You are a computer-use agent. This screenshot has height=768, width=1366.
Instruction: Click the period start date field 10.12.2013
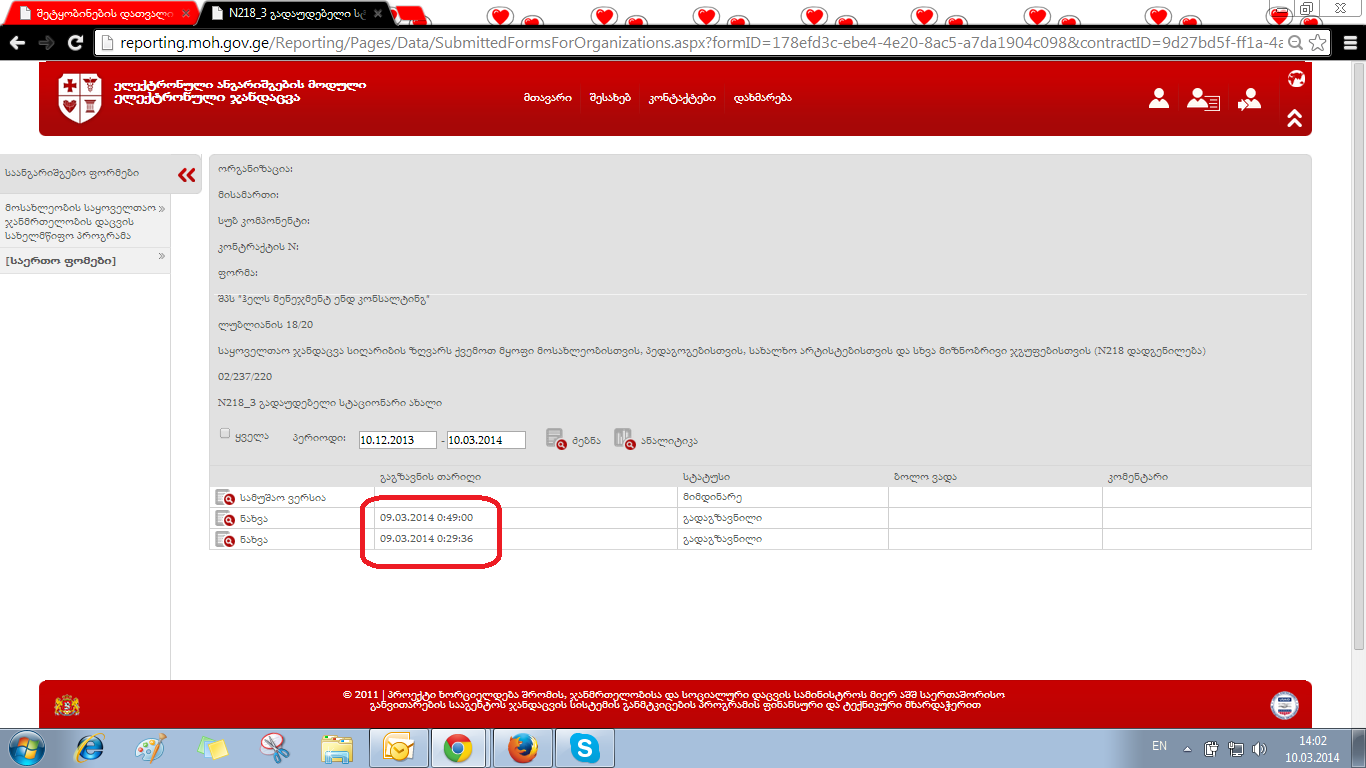coord(397,440)
